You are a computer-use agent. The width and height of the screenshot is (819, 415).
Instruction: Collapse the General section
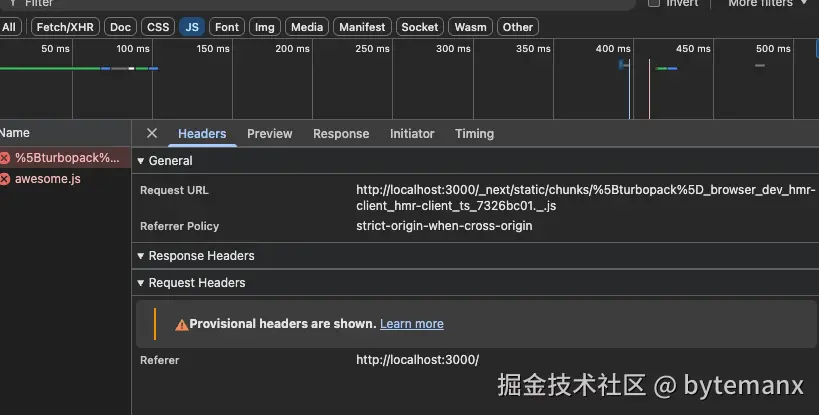(x=141, y=161)
